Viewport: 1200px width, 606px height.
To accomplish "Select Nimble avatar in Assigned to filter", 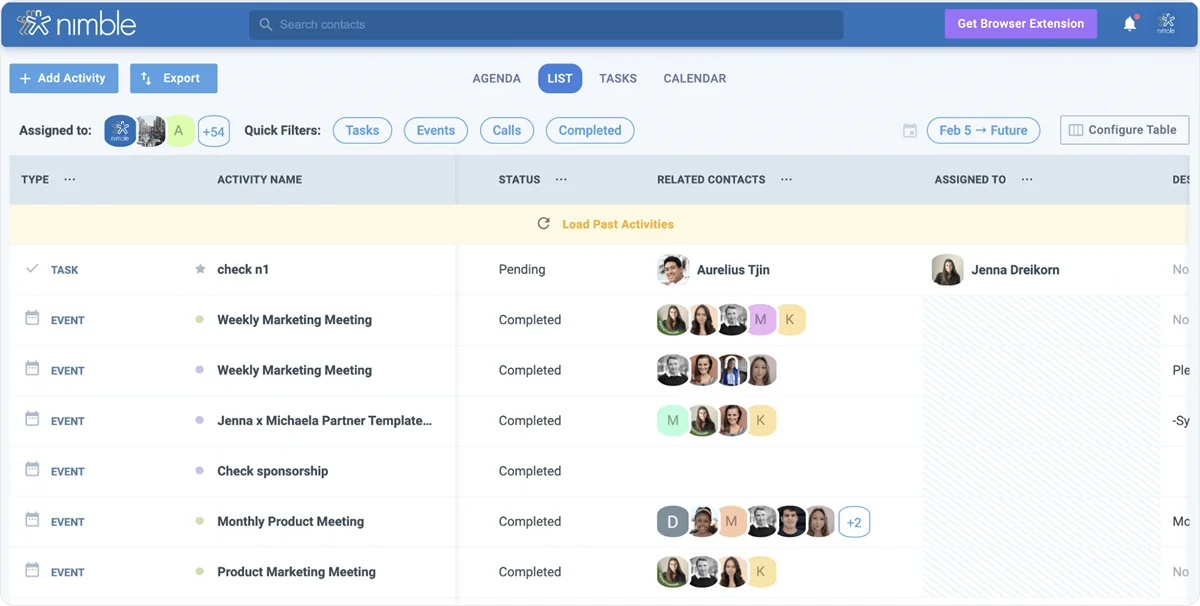I will pyautogui.click(x=120, y=130).
